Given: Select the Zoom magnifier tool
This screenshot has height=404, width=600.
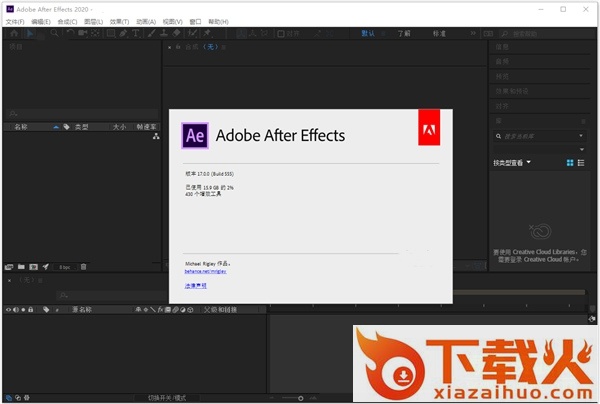Looking at the screenshot, I should [x=54, y=33].
